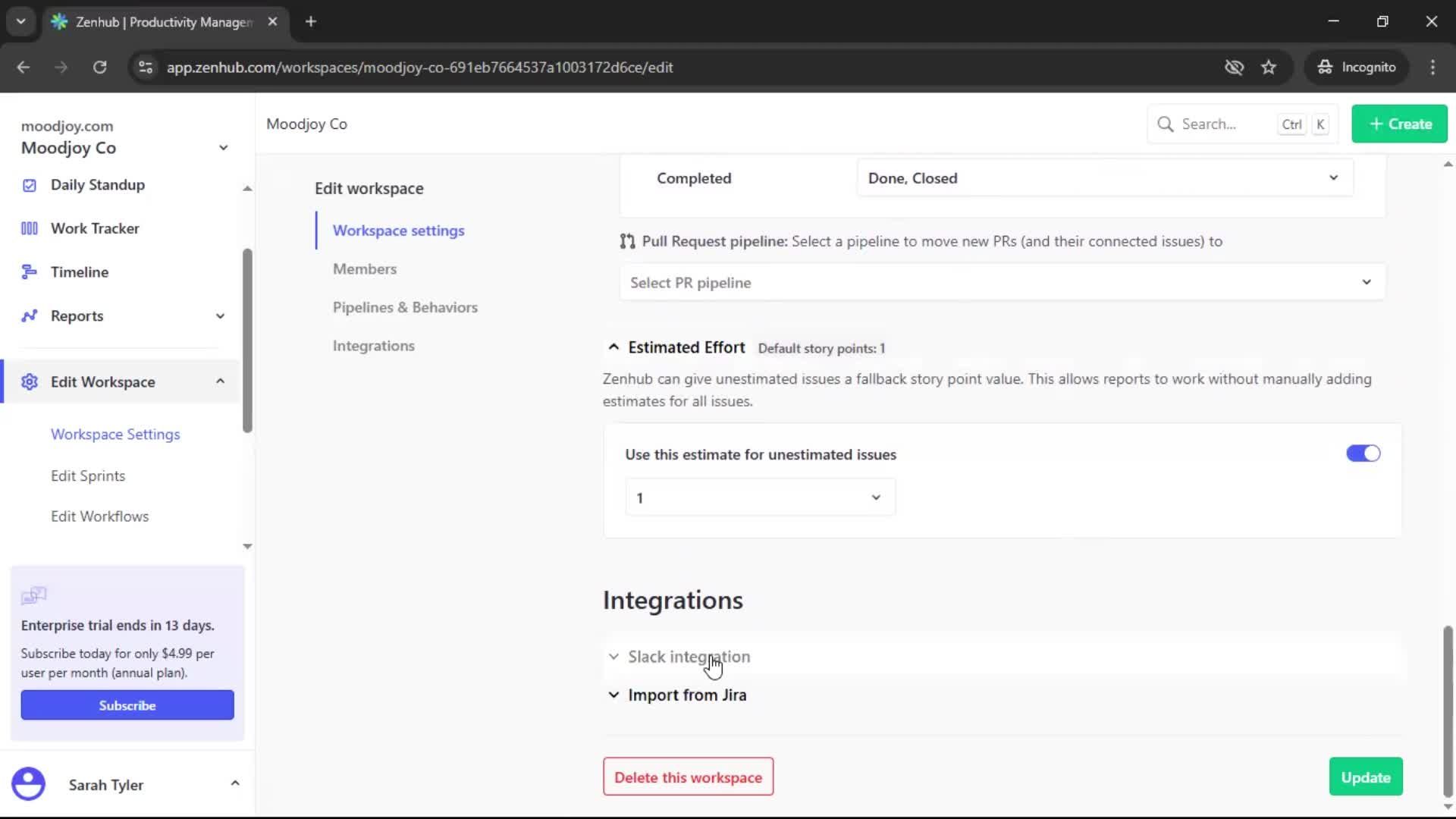Open Sarah Tyler's avatar menu

29,784
